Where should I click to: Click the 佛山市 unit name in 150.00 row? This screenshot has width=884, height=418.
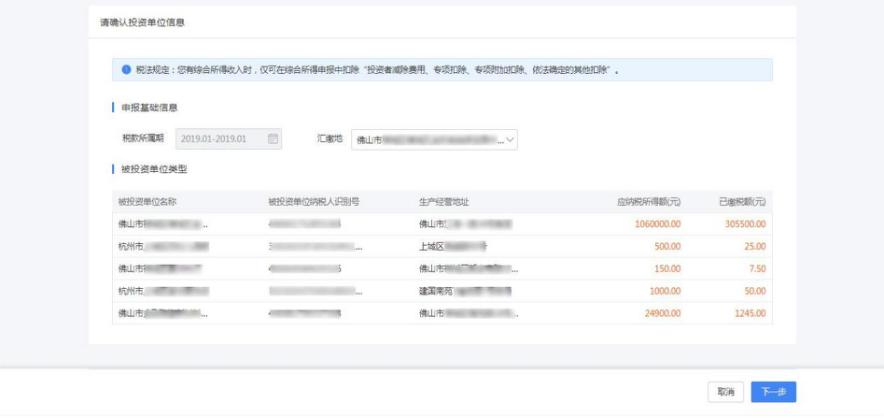tap(160, 269)
